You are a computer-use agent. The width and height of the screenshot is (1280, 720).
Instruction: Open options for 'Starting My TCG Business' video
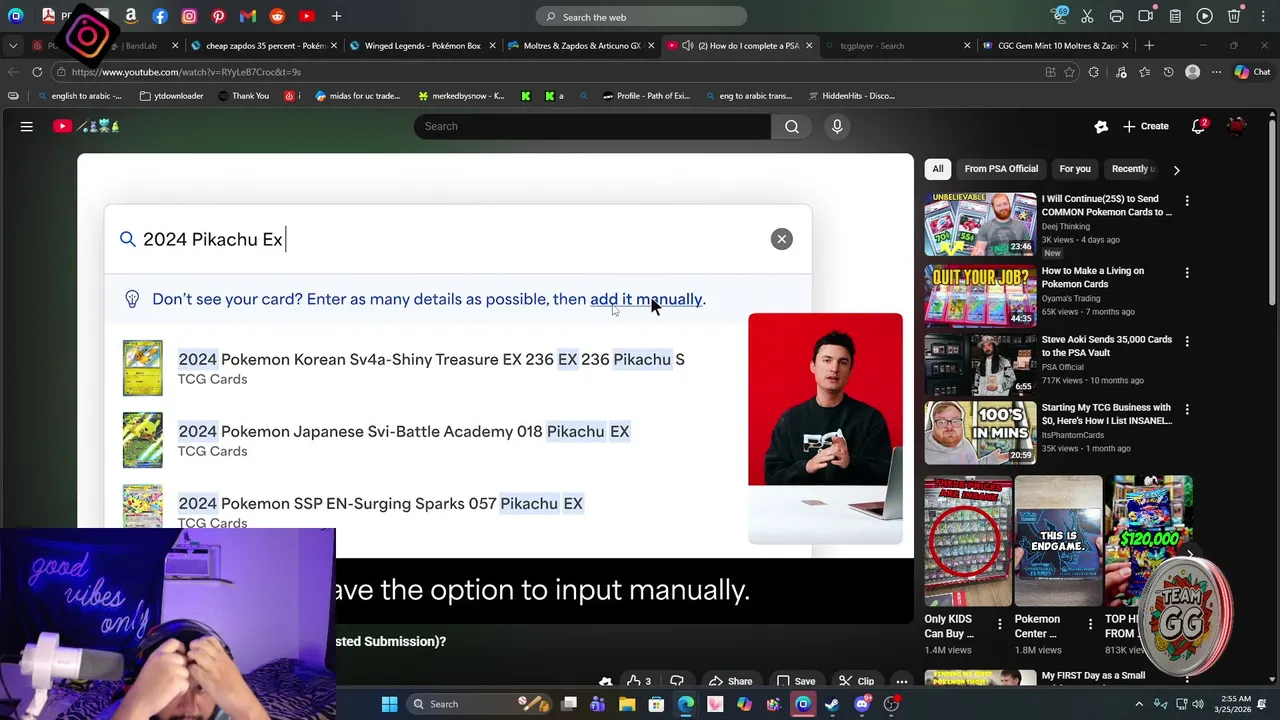click(x=1187, y=409)
